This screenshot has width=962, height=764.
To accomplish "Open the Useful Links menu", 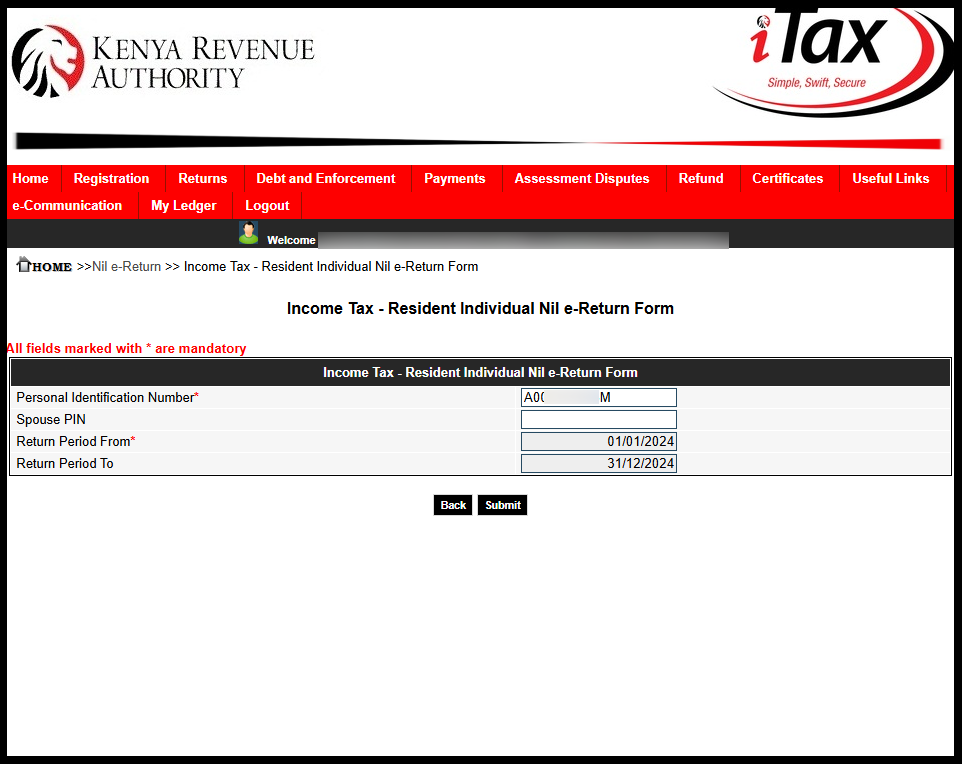I will [890, 178].
